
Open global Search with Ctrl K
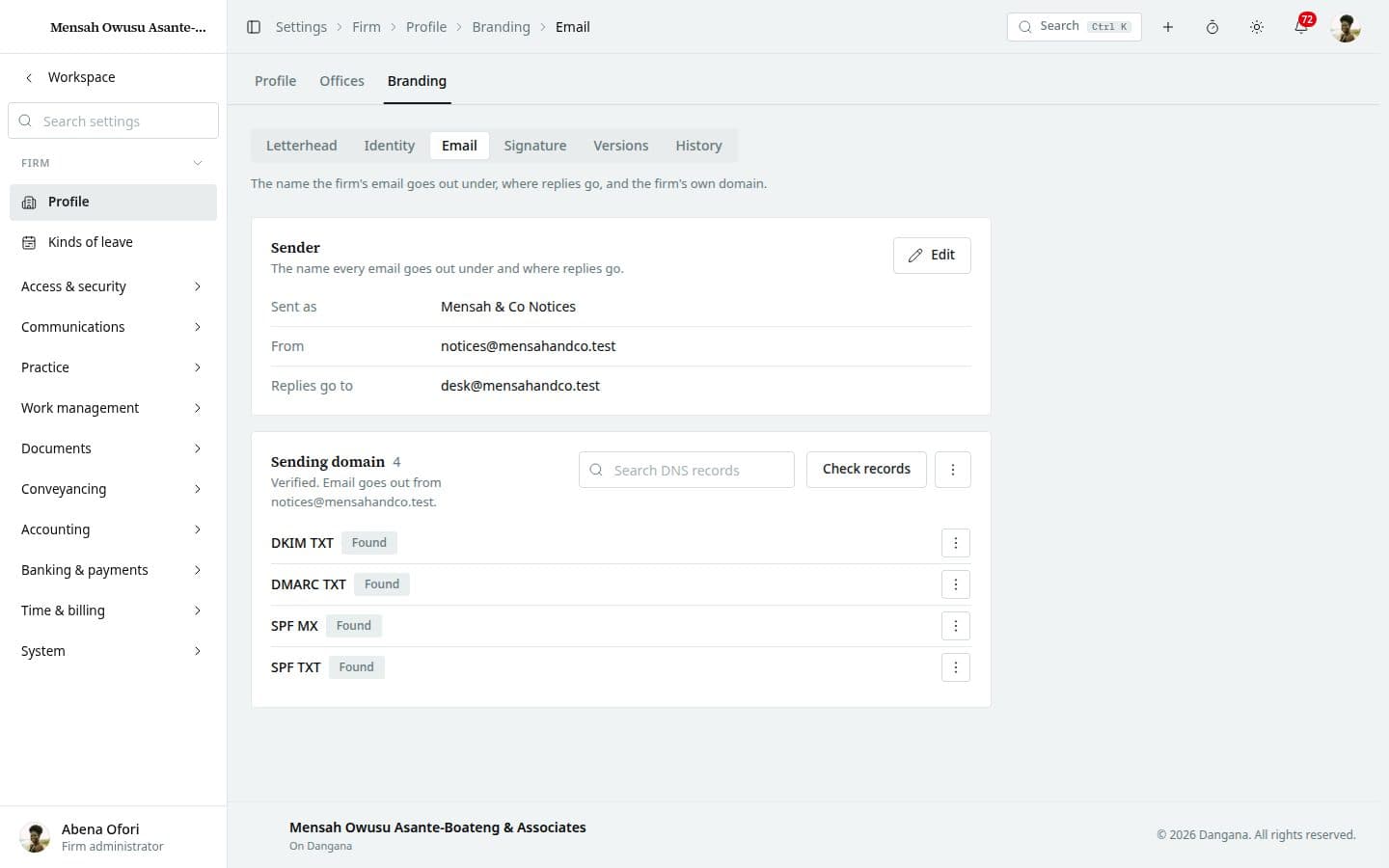(1075, 27)
